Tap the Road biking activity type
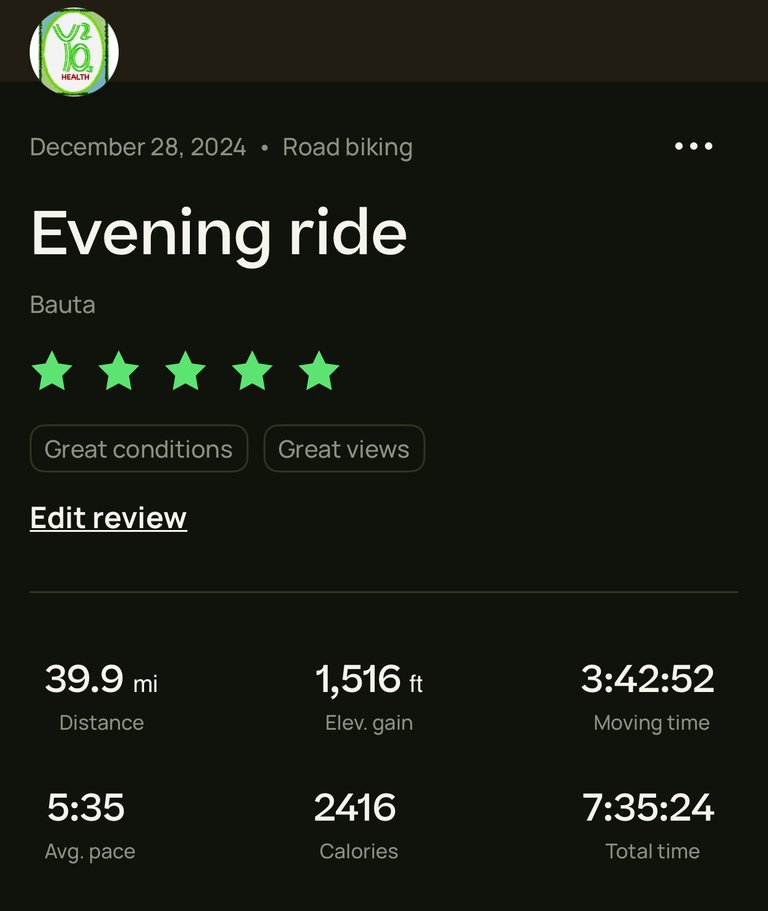Image resolution: width=768 pixels, height=911 pixels. pyautogui.click(x=347, y=148)
